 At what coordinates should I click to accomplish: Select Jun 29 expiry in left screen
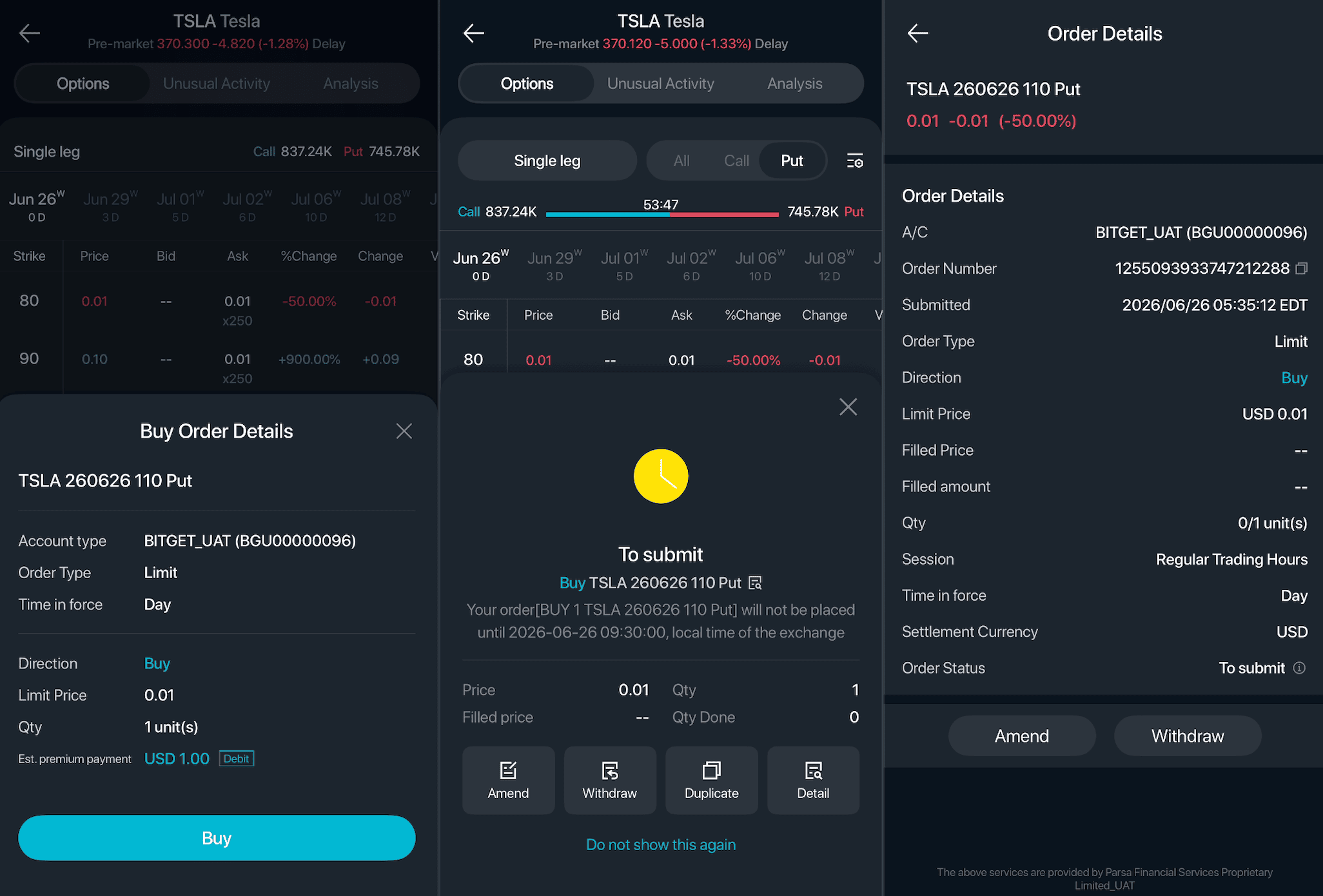pyautogui.click(x=110, y=206)
